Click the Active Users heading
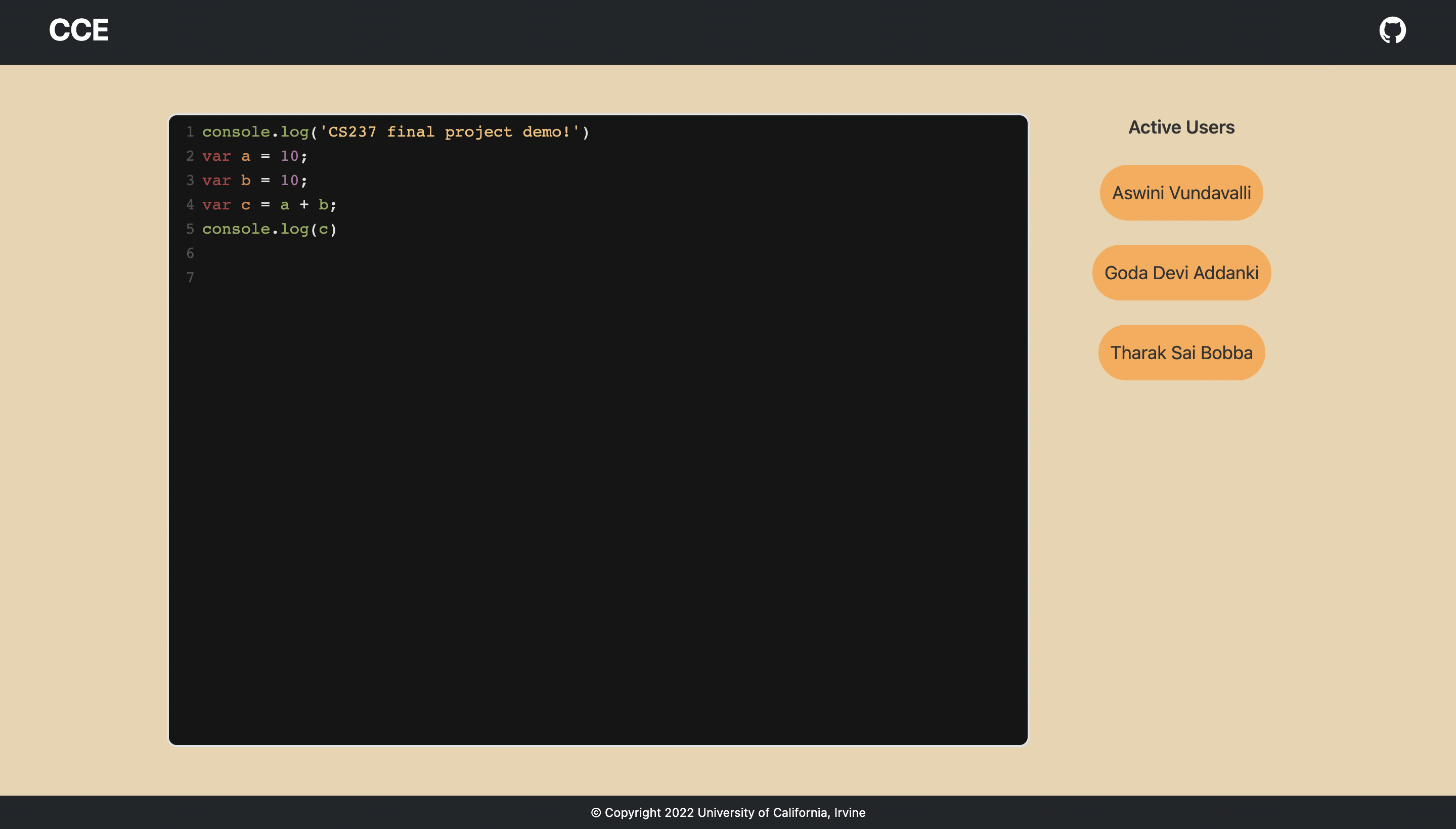Viewport: 1456px width, 829px height. [1180, 127]
